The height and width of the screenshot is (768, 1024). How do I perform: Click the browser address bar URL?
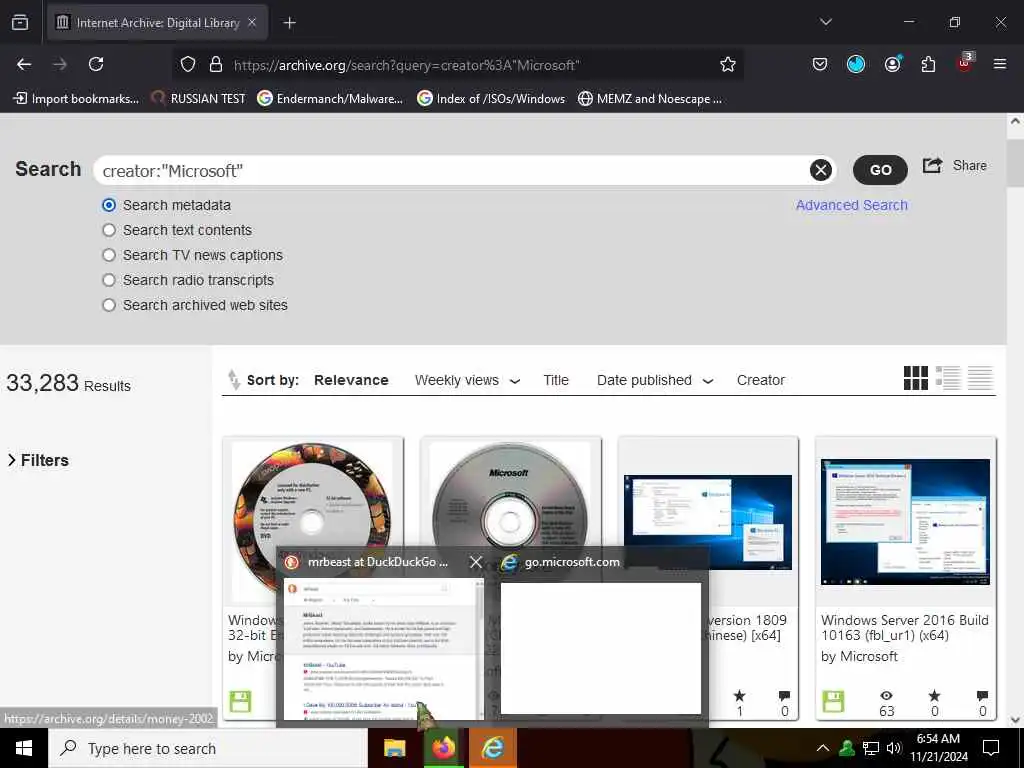click(406, 65)
